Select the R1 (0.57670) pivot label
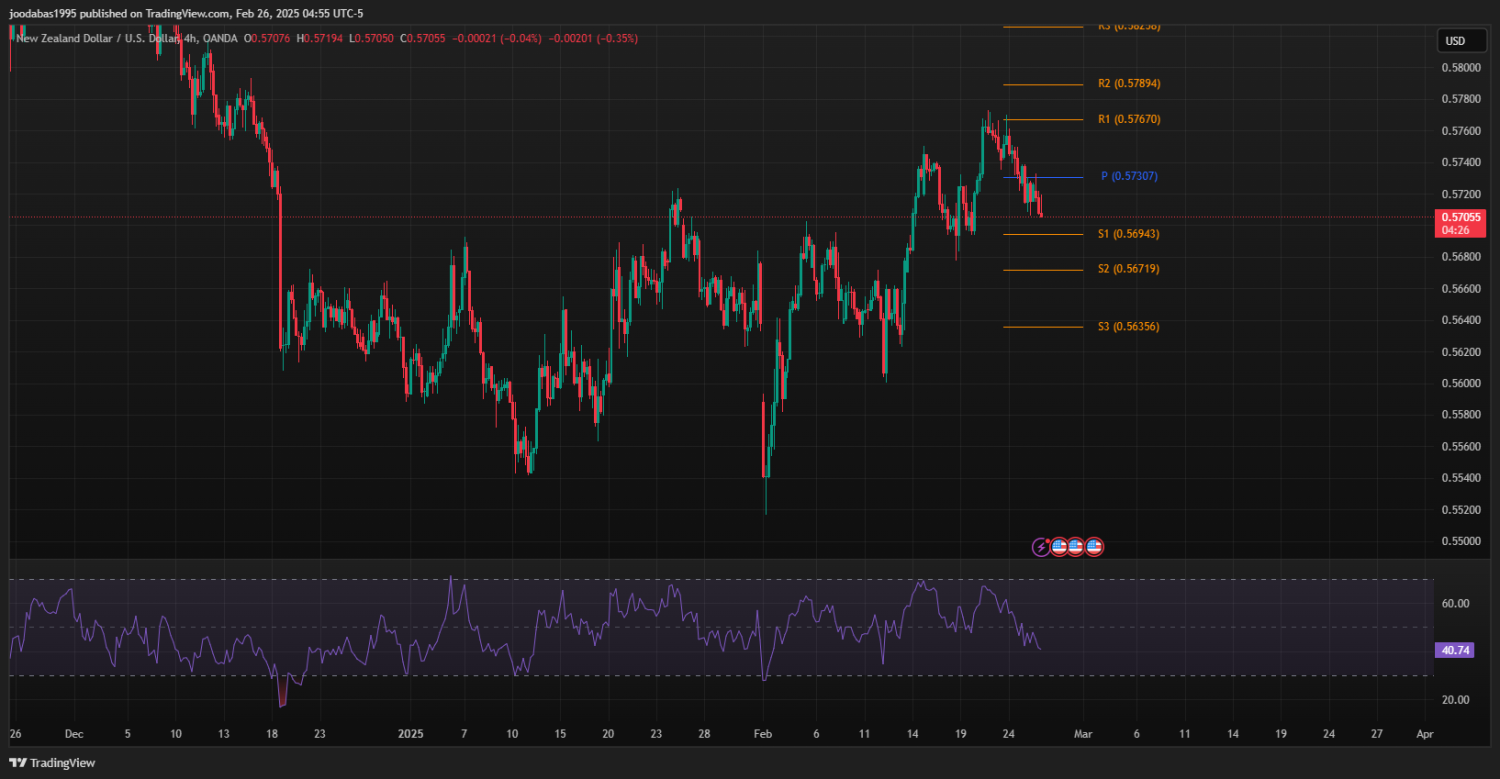The height and width of the screenshot is (779, 1500). pos(1128,119)
